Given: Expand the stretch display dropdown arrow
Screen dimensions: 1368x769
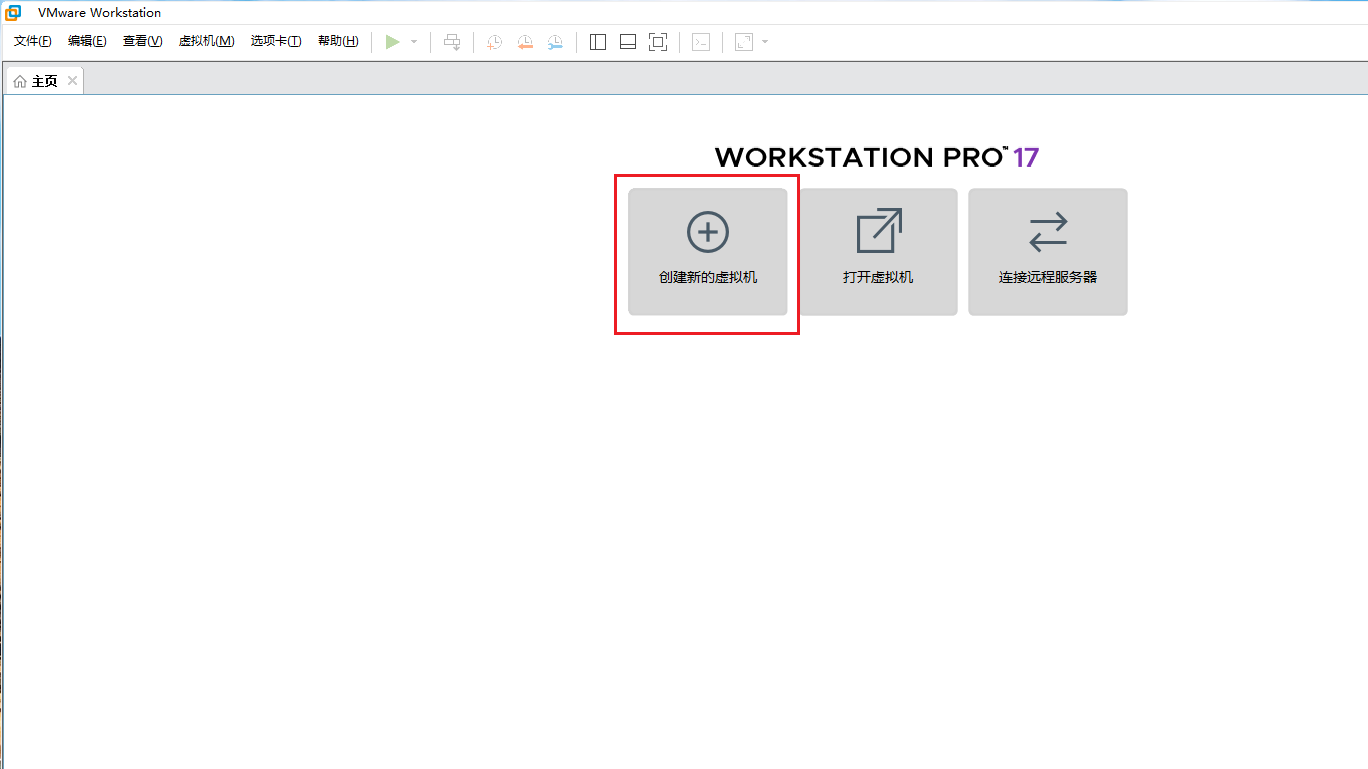Looking at the screenshot, I should tap(765, 42).
